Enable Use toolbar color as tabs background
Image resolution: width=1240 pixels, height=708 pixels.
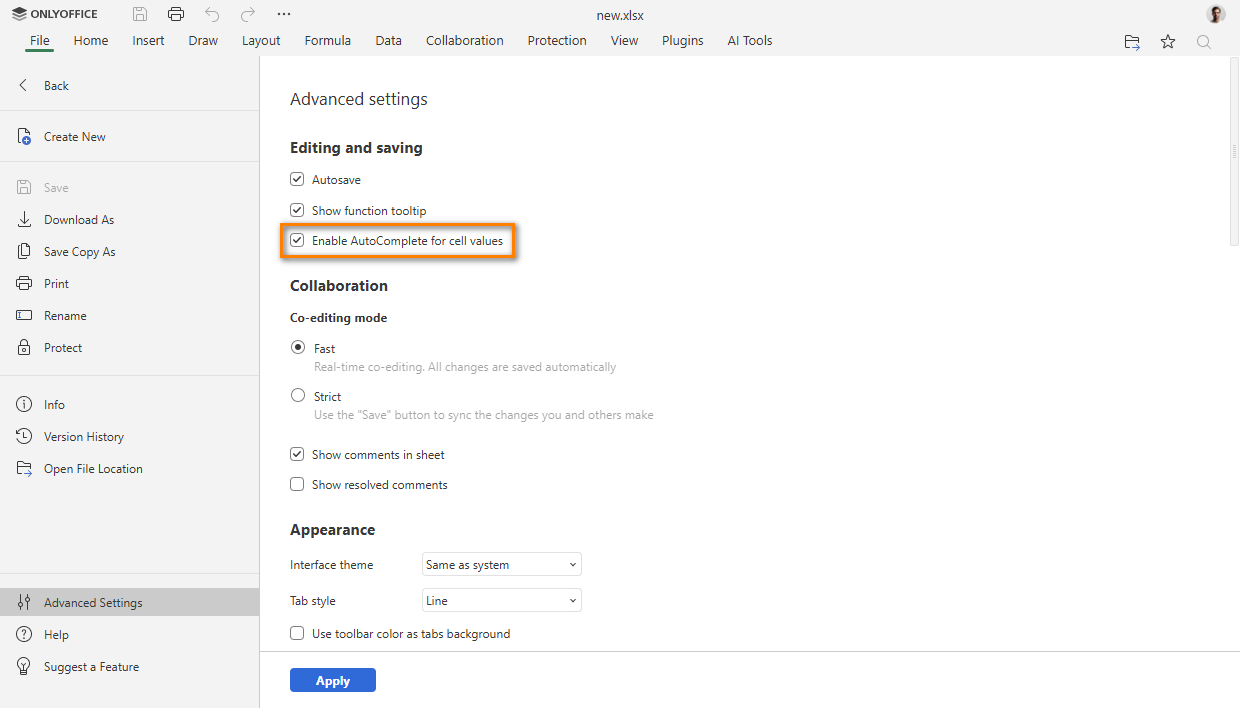click(x=297, y=634)
